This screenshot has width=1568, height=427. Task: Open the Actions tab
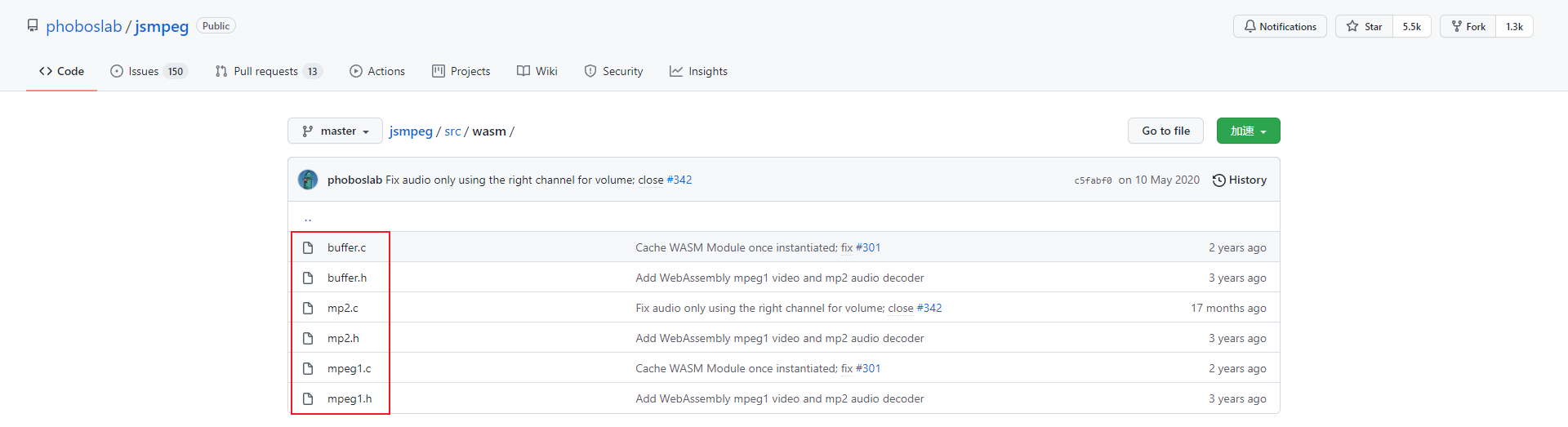377,71
